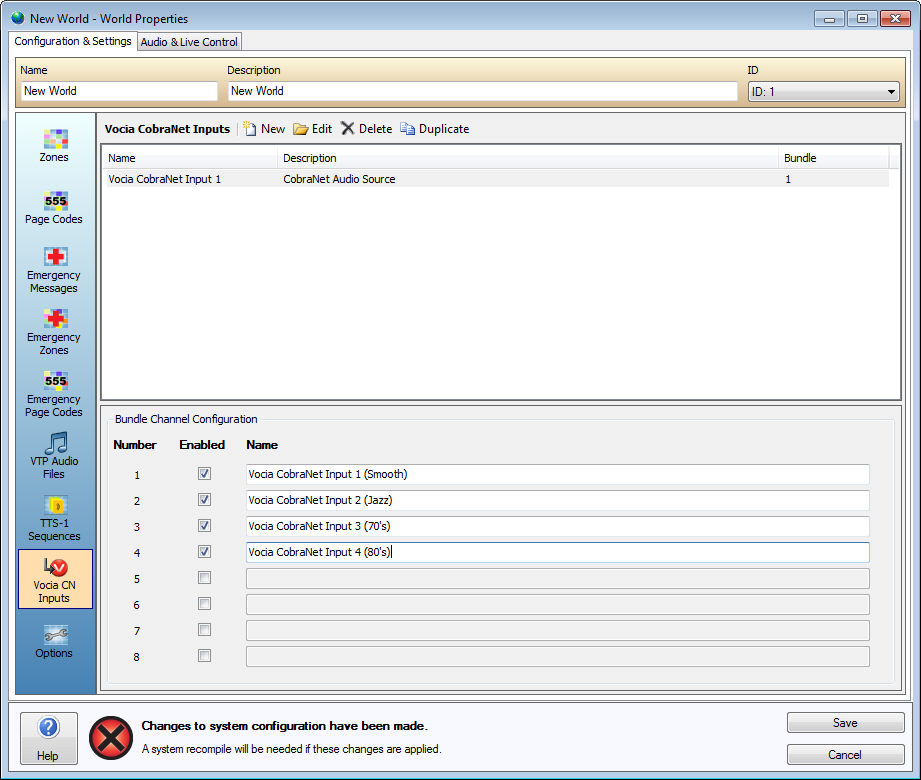Open TTS-1 Sequences section

click(54, 519)
